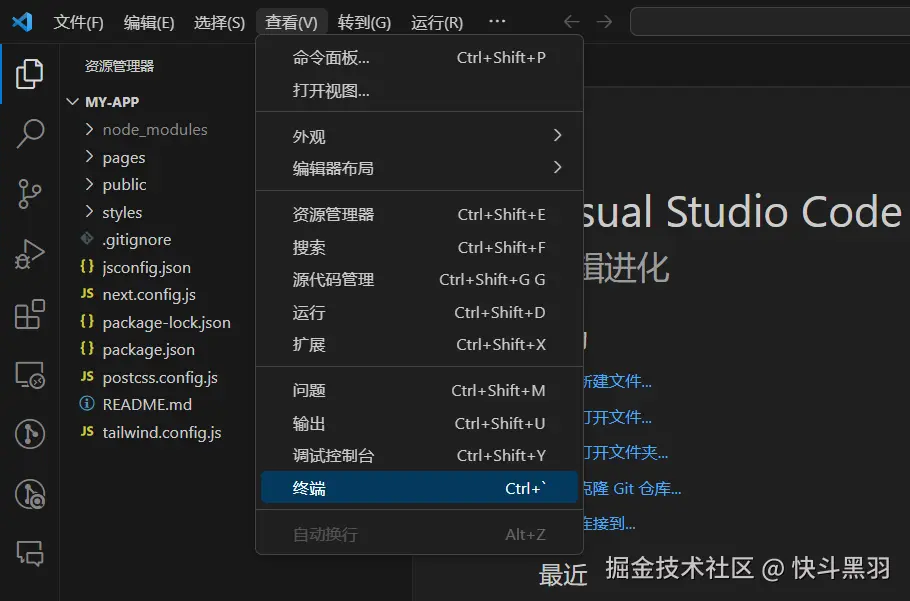Expand the pages folder
910x601 pixels.
click(89, 157)
